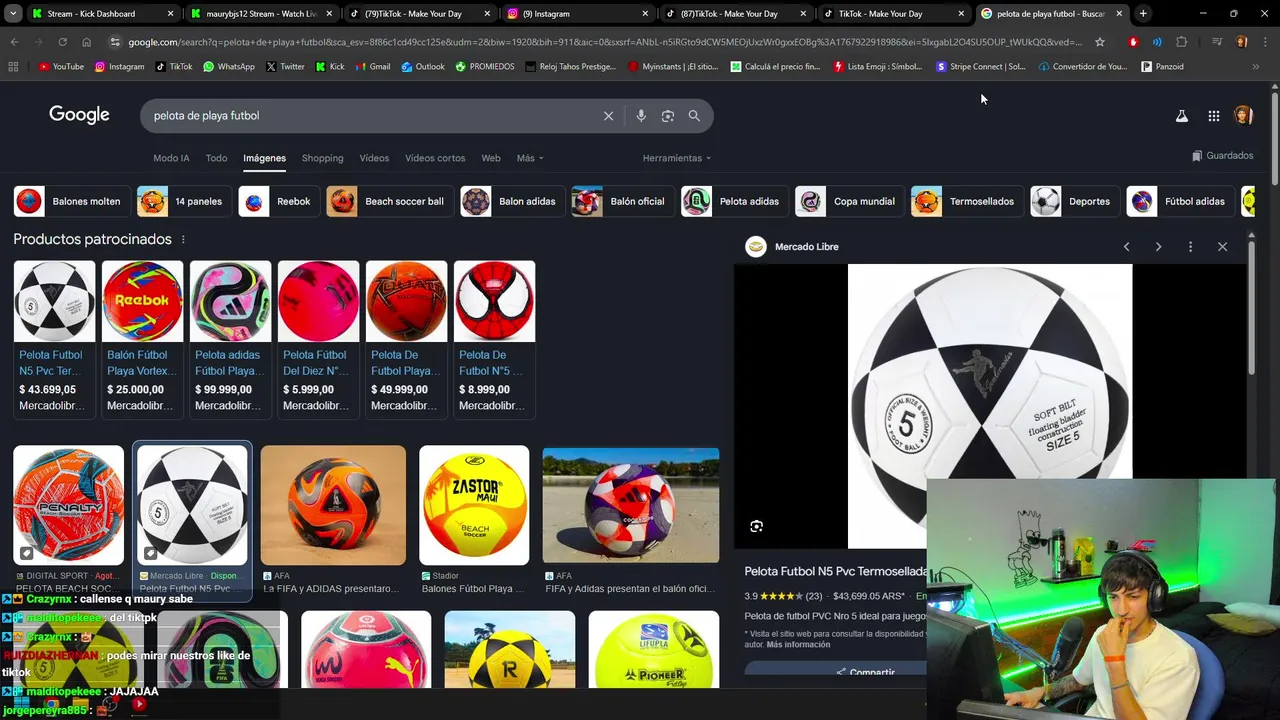The width and height of the screenshot is (1280, 720).
Task: Filter by Termosellados chip
Action: point(966,201)
